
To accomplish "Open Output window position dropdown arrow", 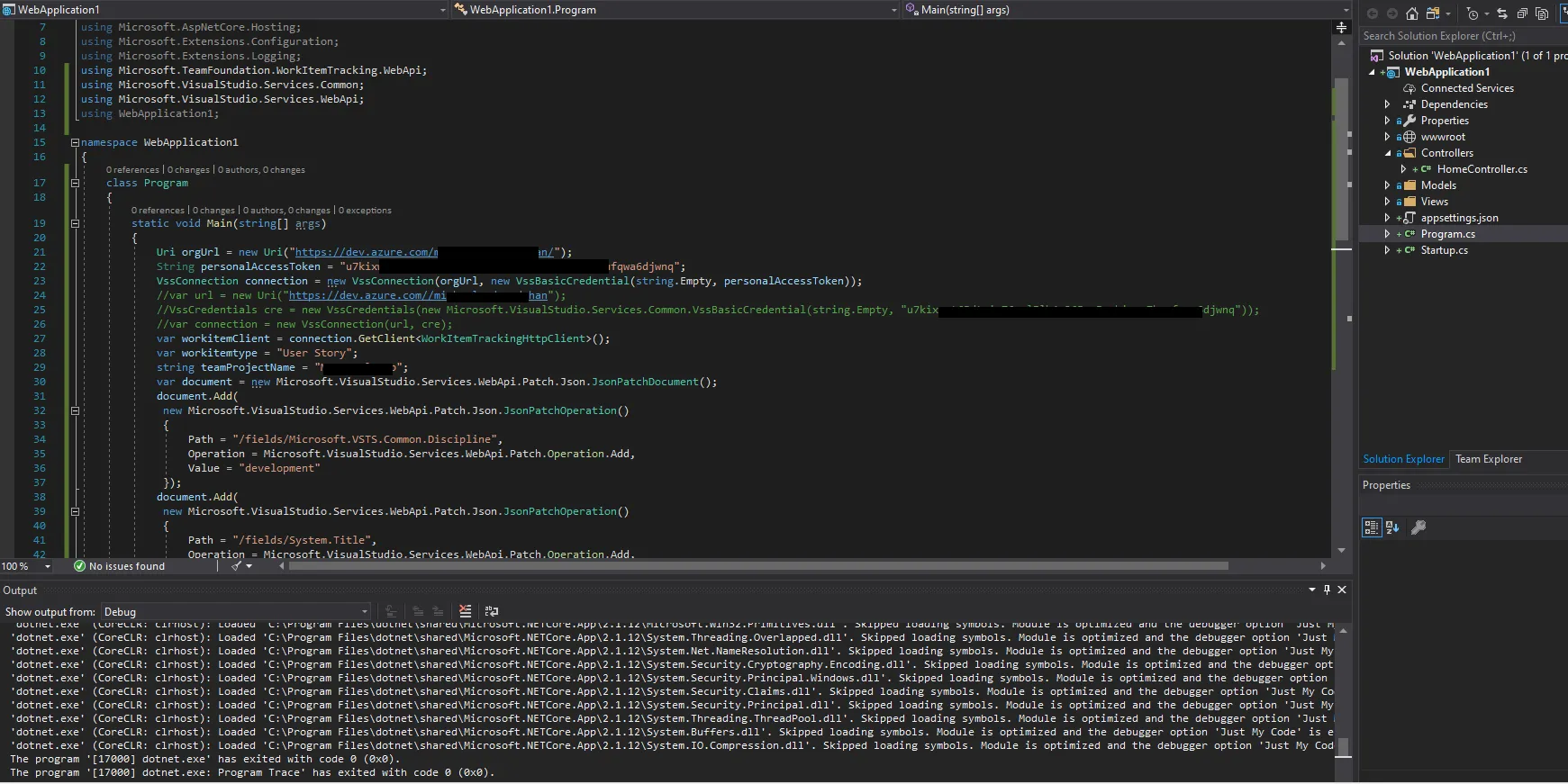I will [x=1312, y=590].
